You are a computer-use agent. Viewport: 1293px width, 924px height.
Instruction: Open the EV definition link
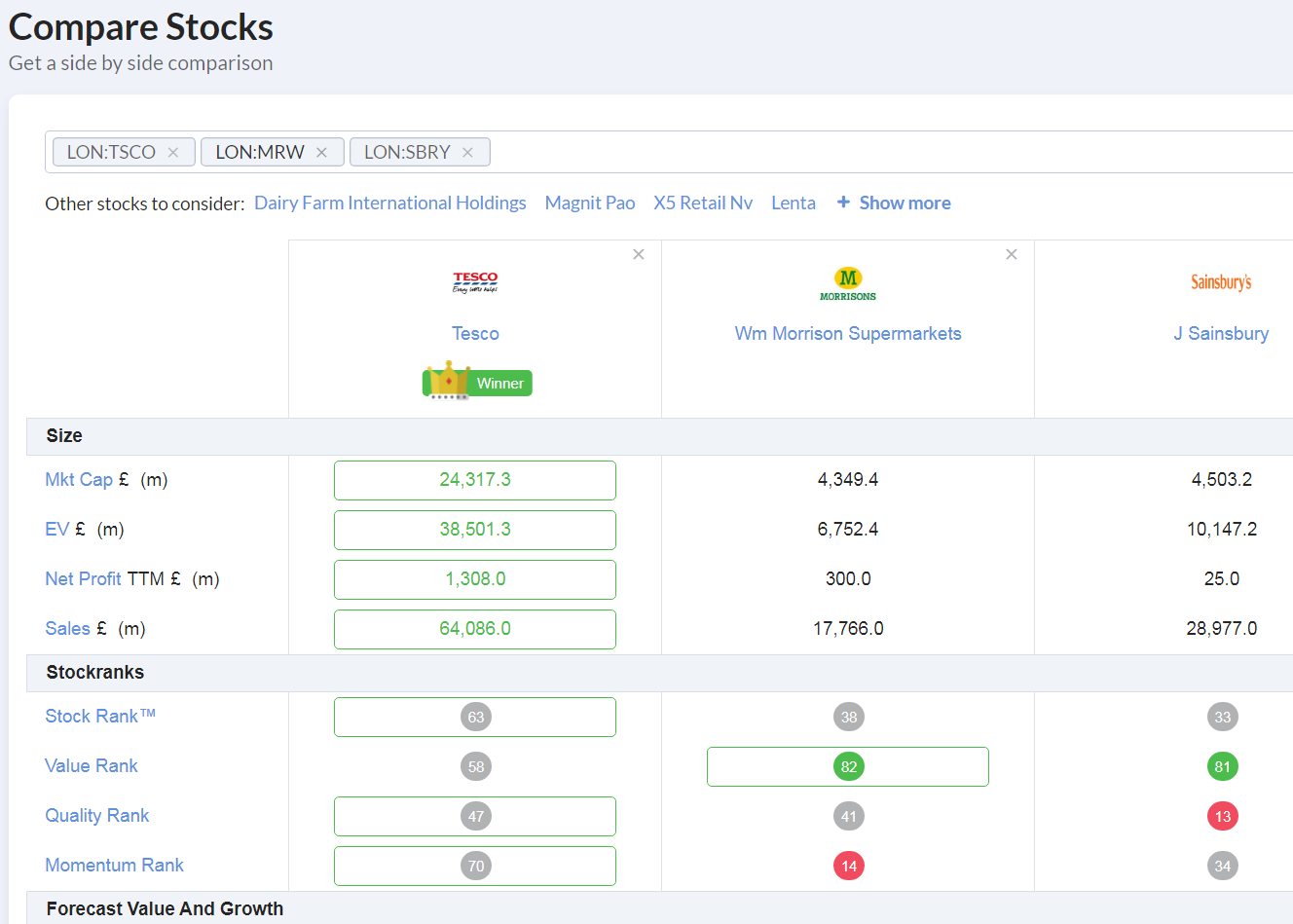[x=57, y=530]
